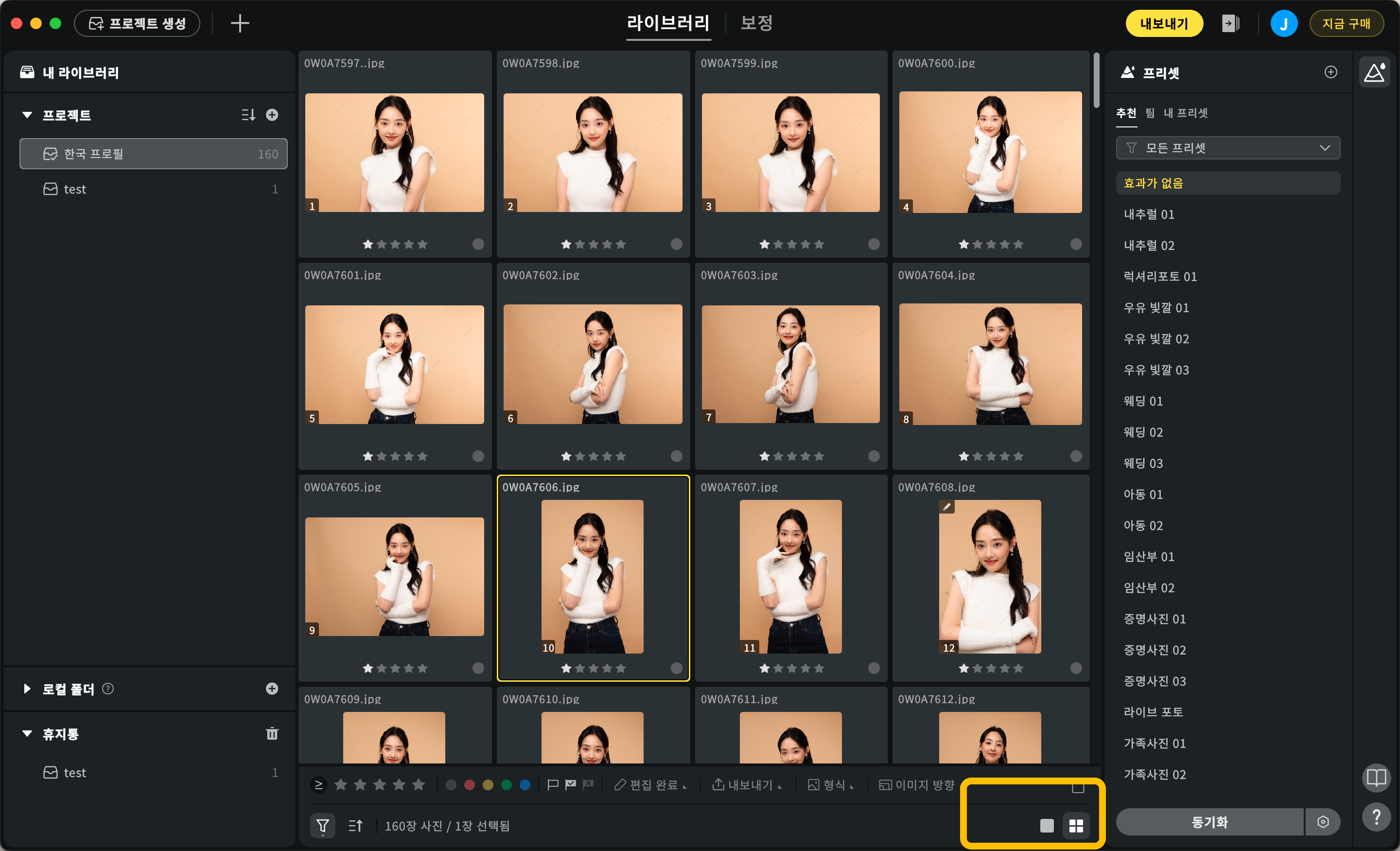Open the guide book icon in the right sidebar
The image size is (1400, 851).
pos(1376,777)
